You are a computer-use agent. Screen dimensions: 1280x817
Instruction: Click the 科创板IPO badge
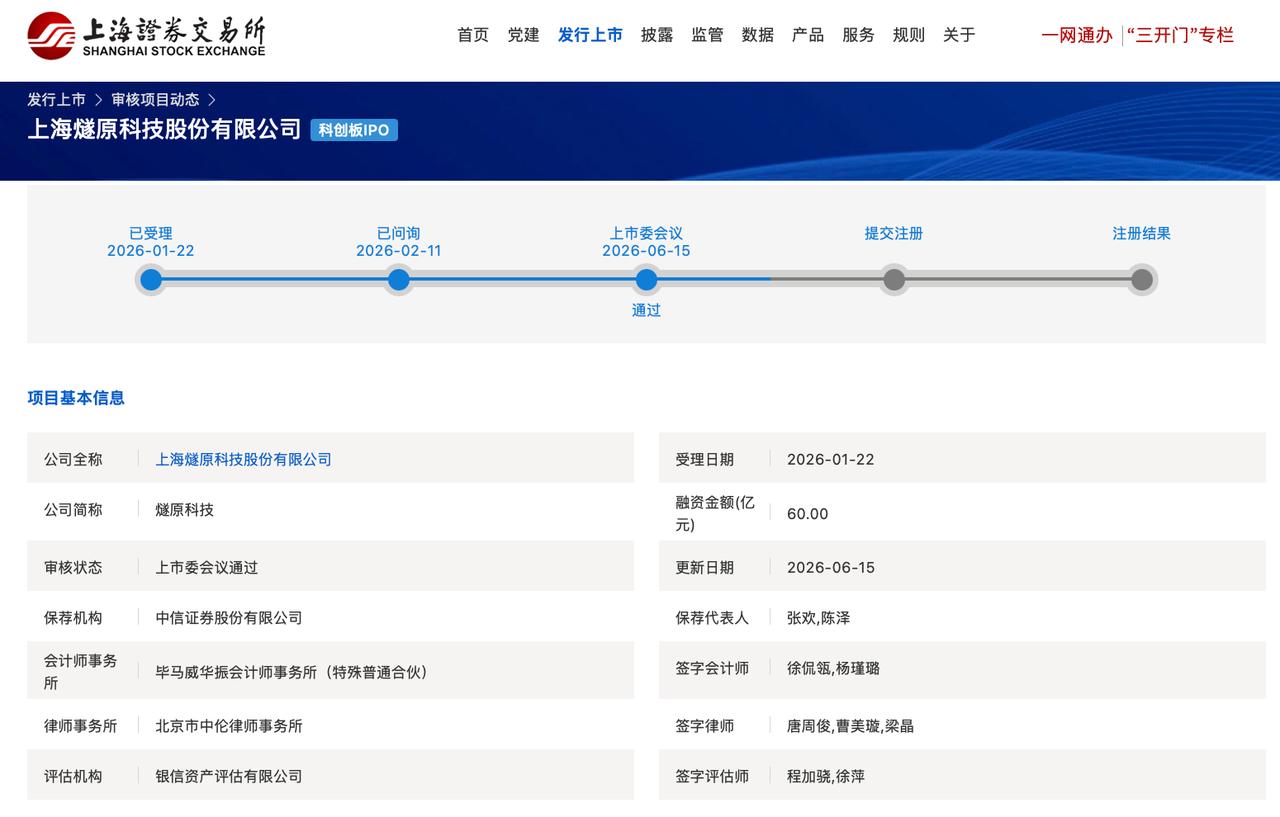tap(354, 130)
